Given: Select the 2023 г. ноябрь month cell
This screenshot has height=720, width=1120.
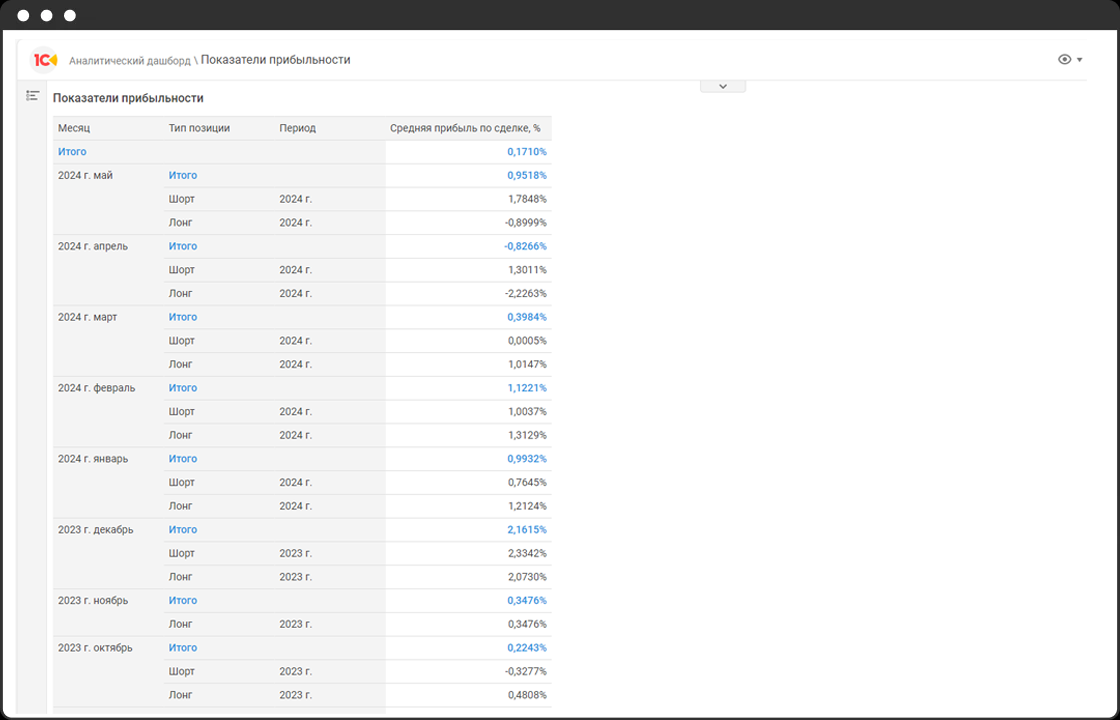Looking at the screenshot, I should pyautogui.click(x=93, y=601).
